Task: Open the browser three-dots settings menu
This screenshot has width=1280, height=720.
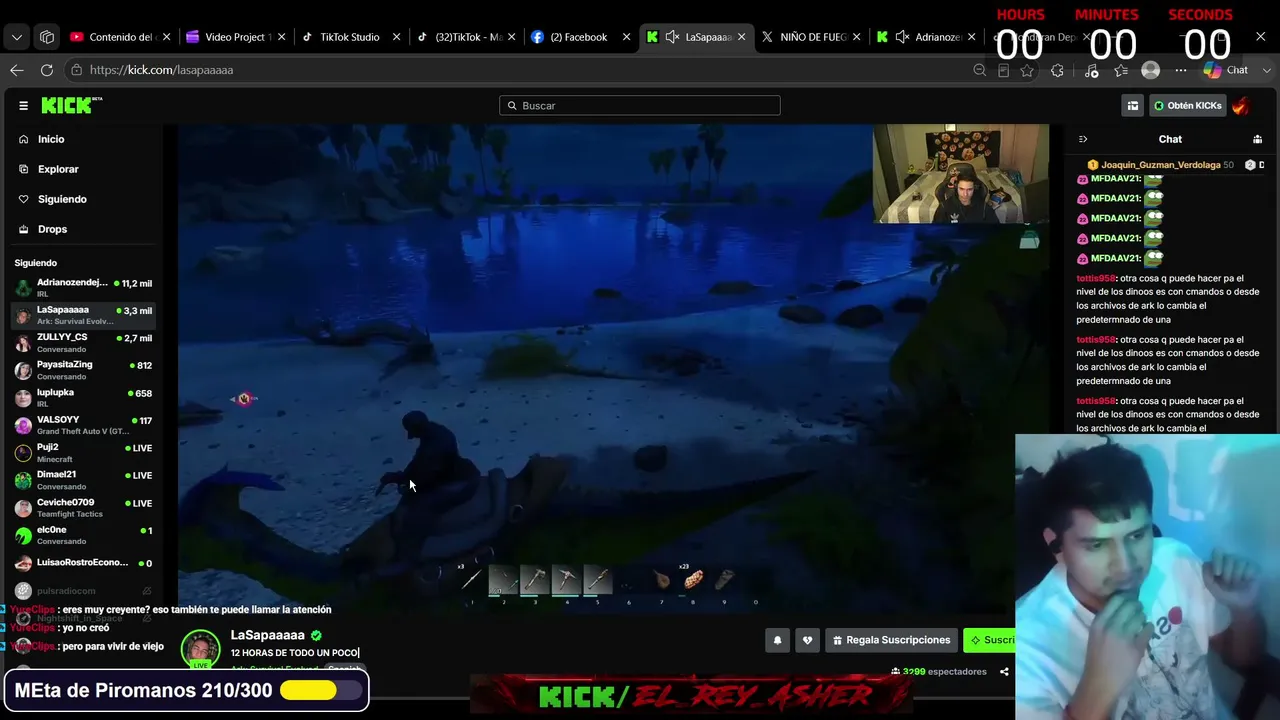Action: pos(1181,70)
